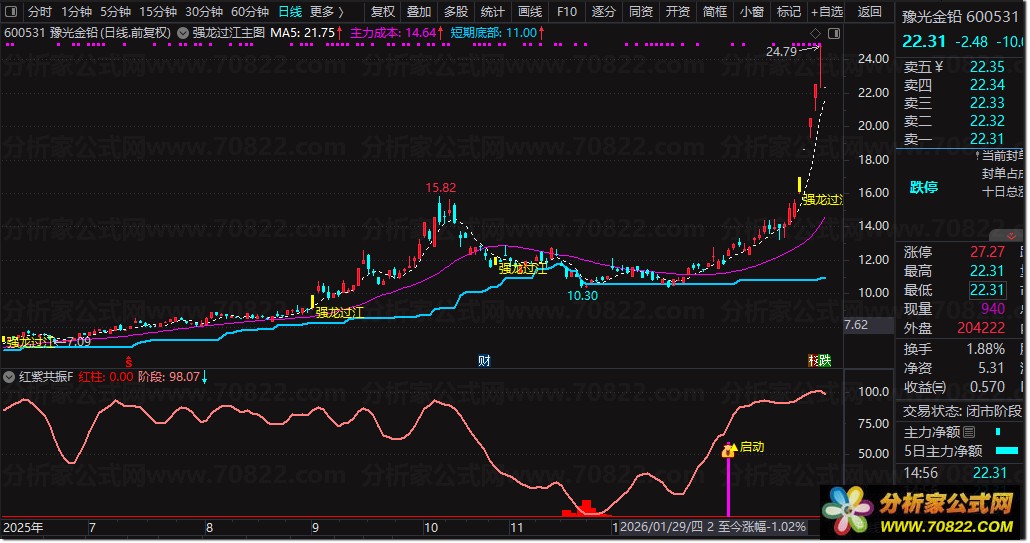This screenshot has width=1030, height=543.
Task: Click the 返回 back button
Action: click(869, 11)
